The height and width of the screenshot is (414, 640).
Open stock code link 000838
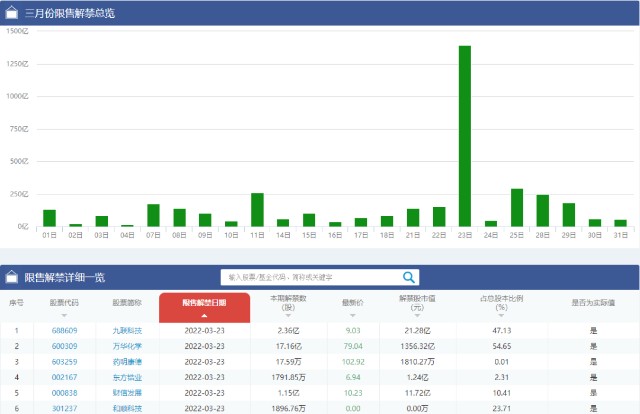tap(64, 393)
